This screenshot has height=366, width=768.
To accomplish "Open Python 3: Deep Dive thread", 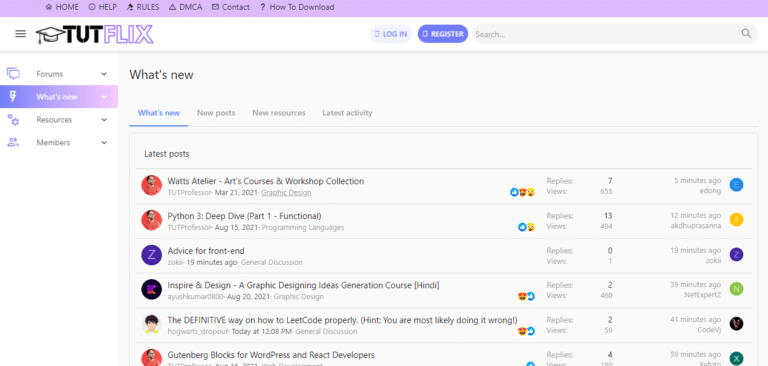I will pos(244,216).
